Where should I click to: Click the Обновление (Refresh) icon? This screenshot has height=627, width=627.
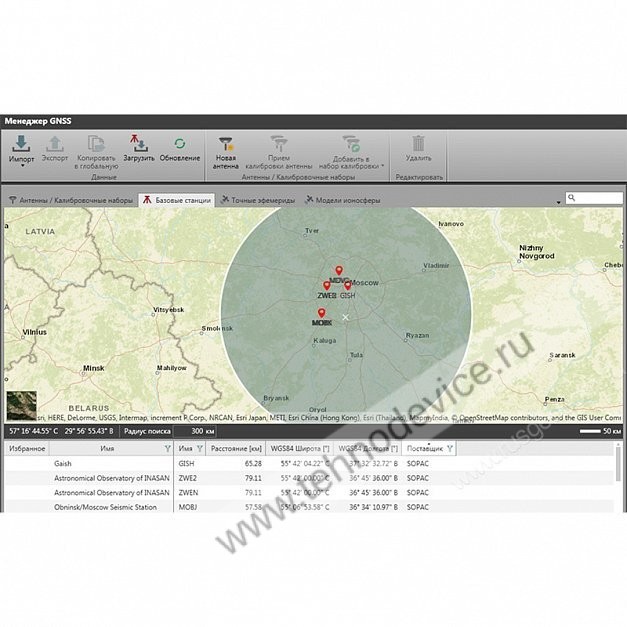pos(179,144)
